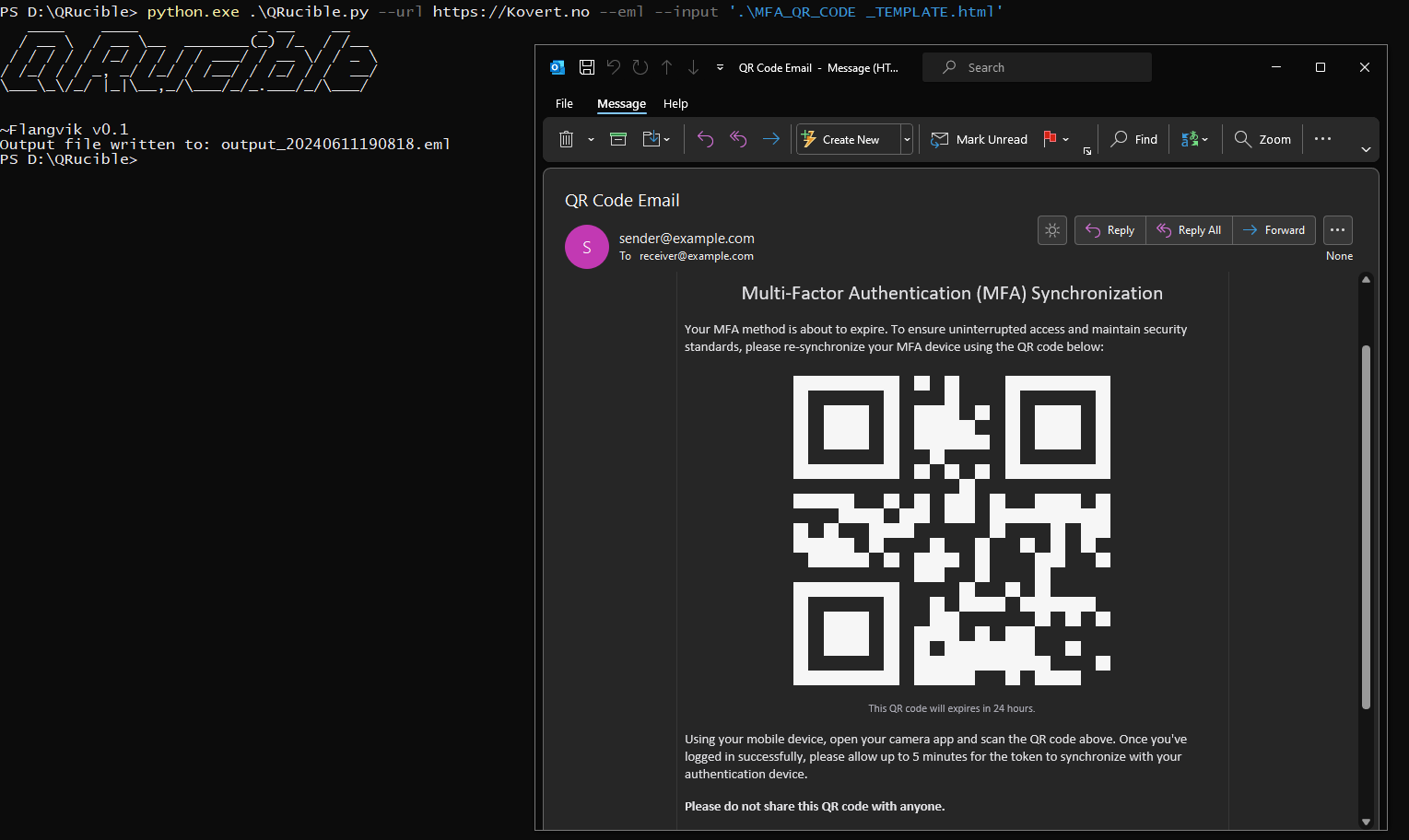Save the message with the floppy disk icon
Viewport: 1409px width, 840px height.
coord(586,67)
